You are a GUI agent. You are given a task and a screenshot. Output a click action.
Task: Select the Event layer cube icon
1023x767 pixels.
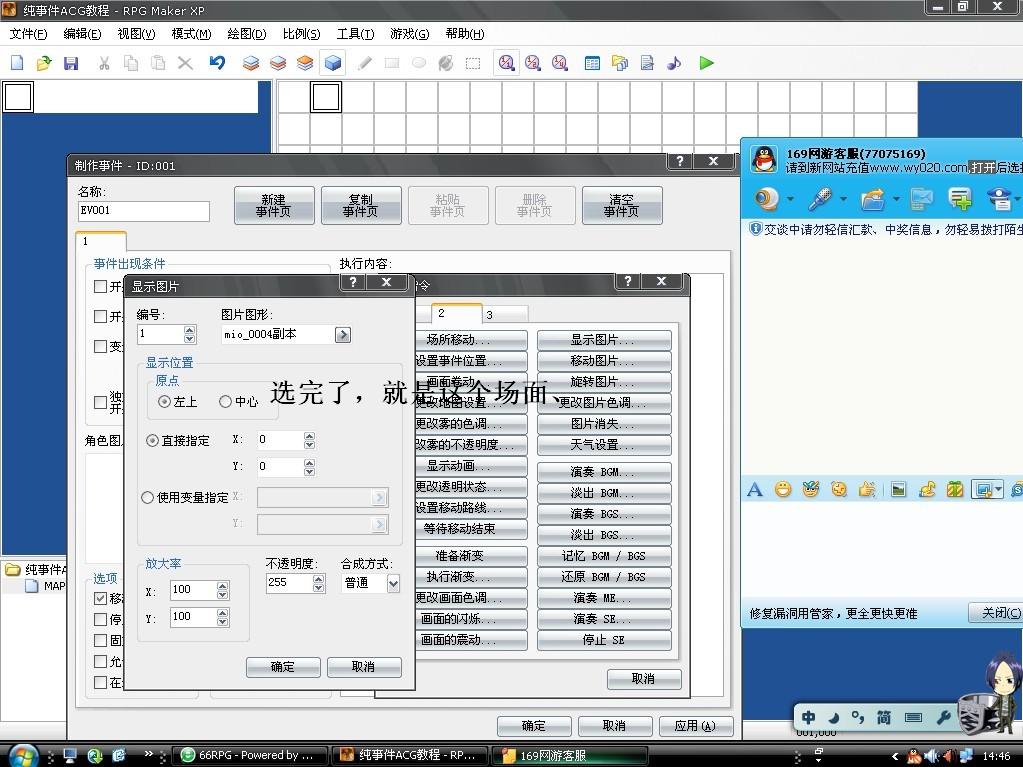pyautogui.click(x=333, y=63)
